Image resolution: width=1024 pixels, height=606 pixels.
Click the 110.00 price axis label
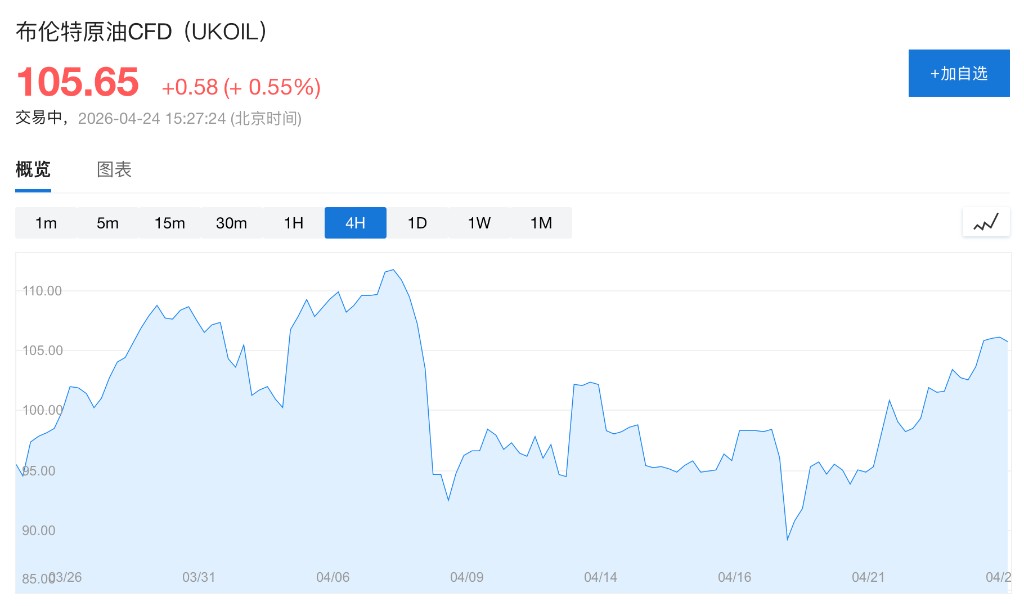[42, 291]
